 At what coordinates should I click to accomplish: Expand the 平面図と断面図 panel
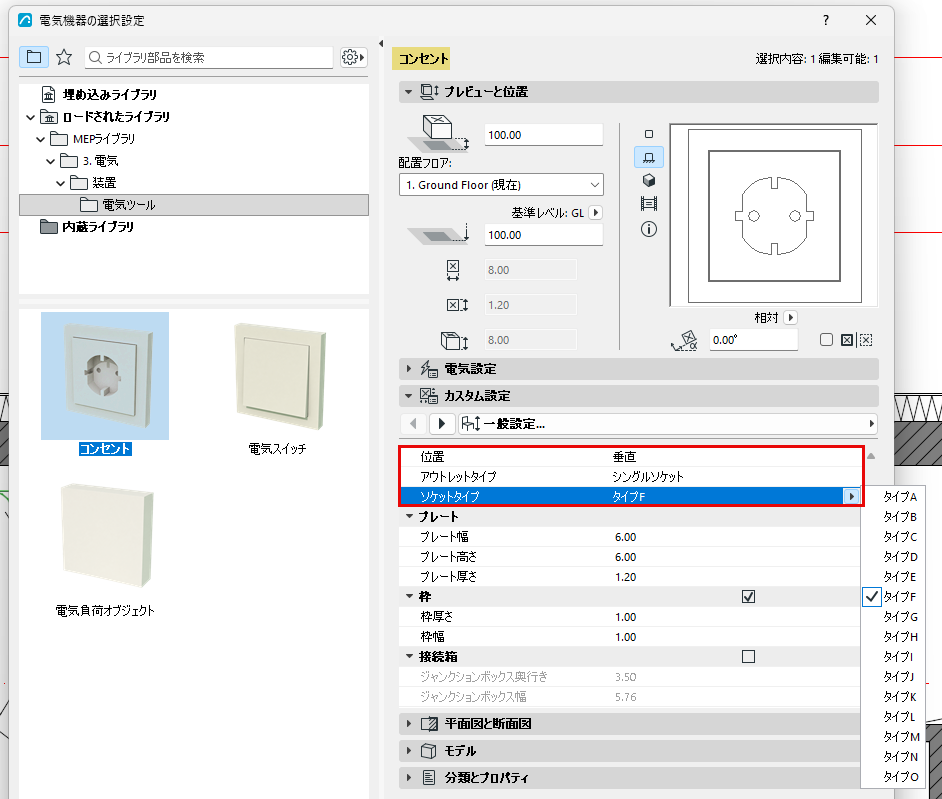click(x=409, y=723)
